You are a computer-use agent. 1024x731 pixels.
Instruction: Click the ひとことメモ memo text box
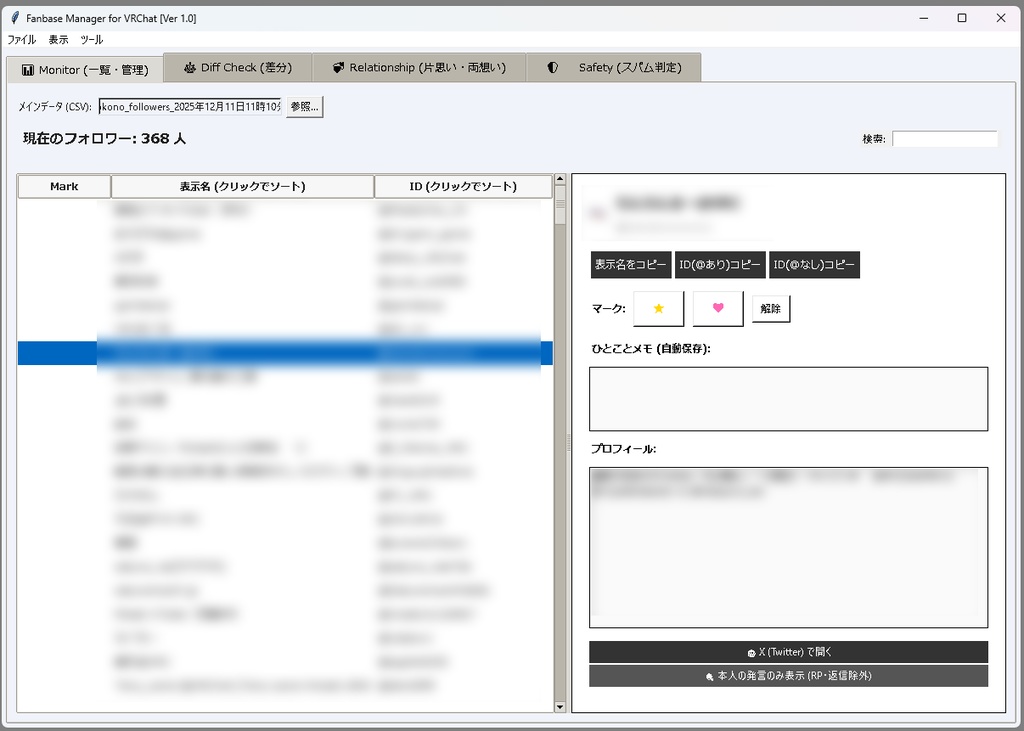[x=788, y=398]
